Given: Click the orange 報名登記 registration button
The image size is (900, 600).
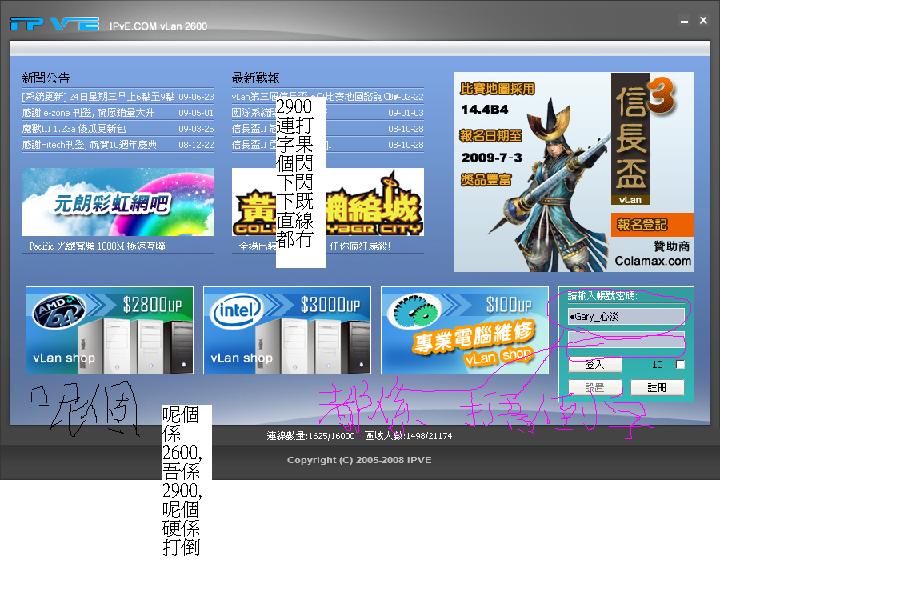Looking at the screenshot, I should pyautogui.click(x=652, y=224).
